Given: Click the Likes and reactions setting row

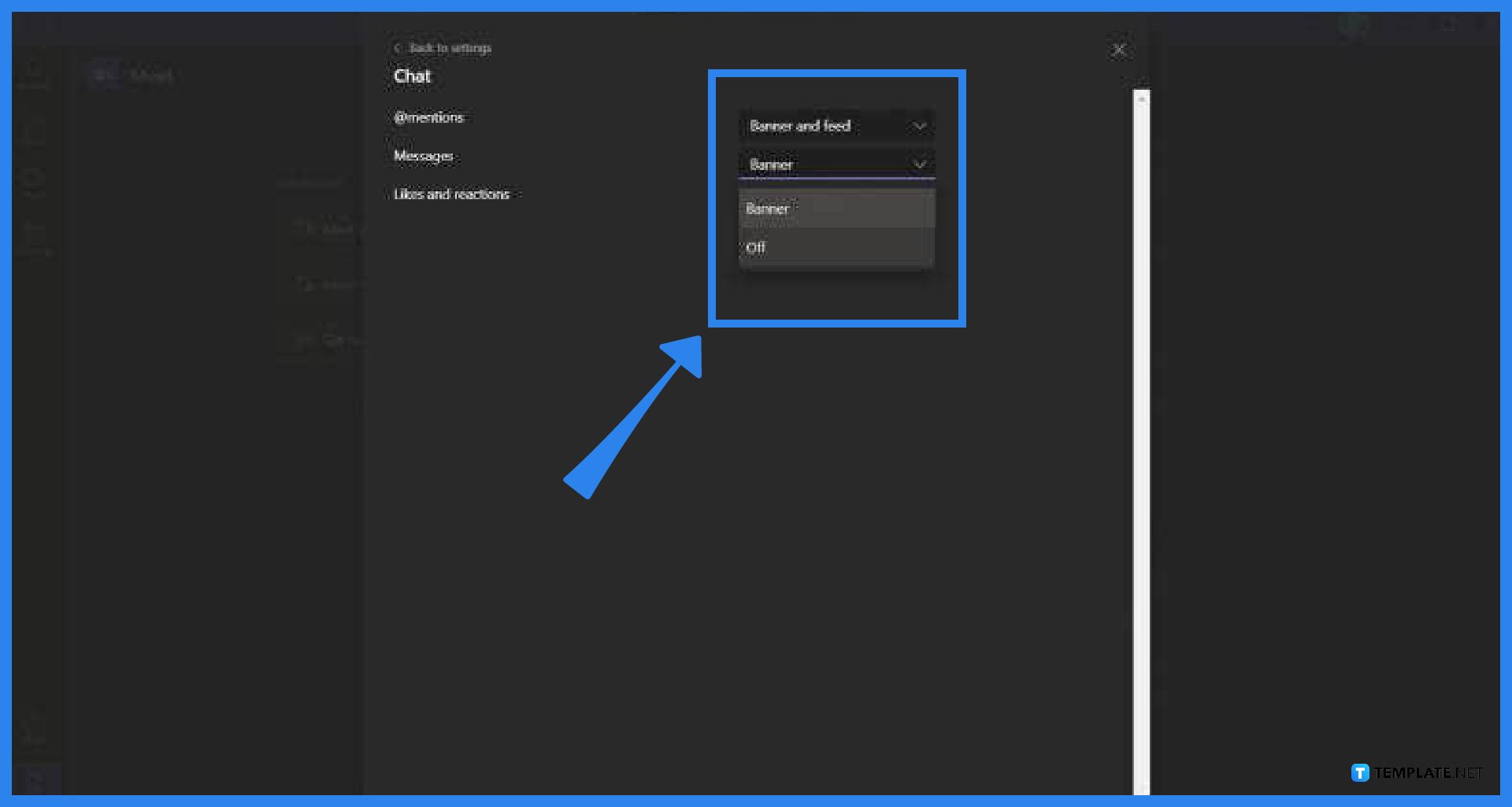Looking at the screenshot, I should coord(451,194).
